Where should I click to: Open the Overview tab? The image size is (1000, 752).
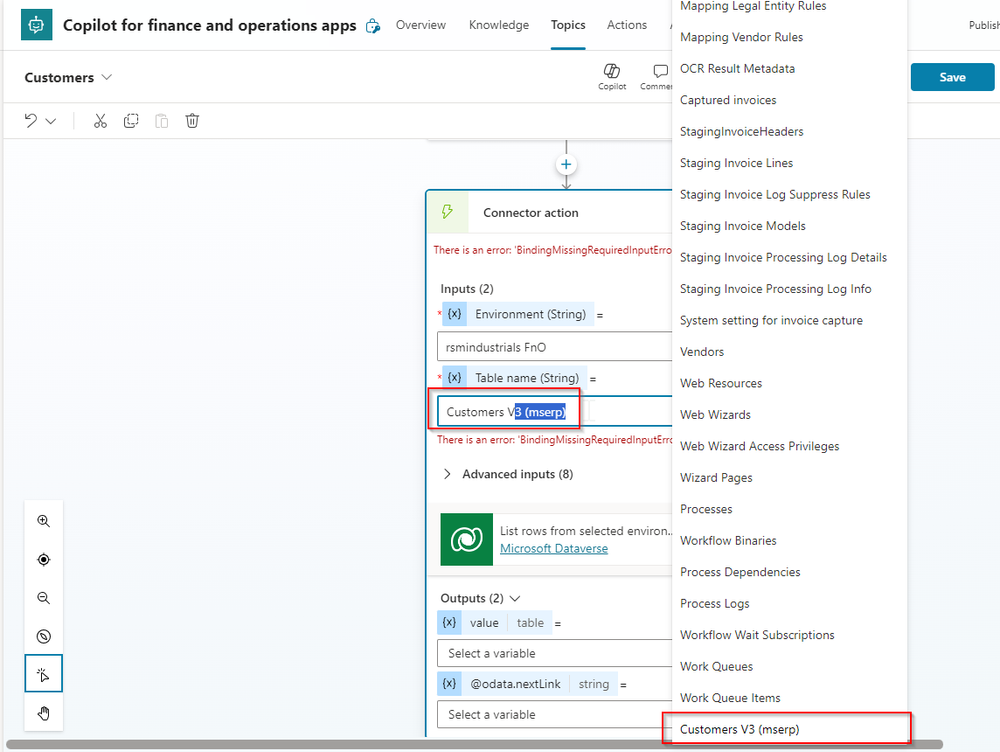click(420, 25)
